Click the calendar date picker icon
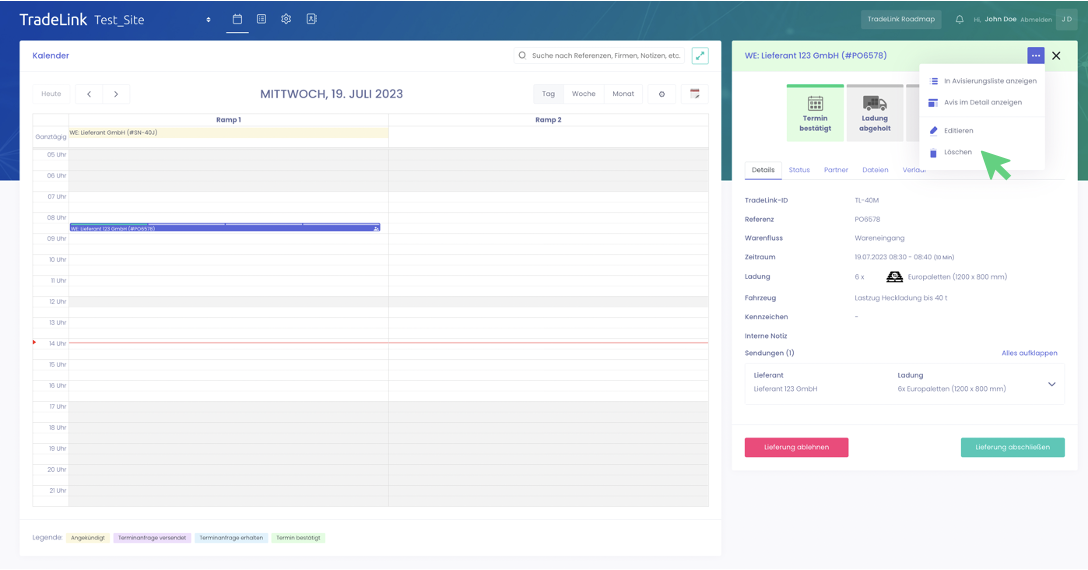The image size is (1088, 570). [694, 94]
